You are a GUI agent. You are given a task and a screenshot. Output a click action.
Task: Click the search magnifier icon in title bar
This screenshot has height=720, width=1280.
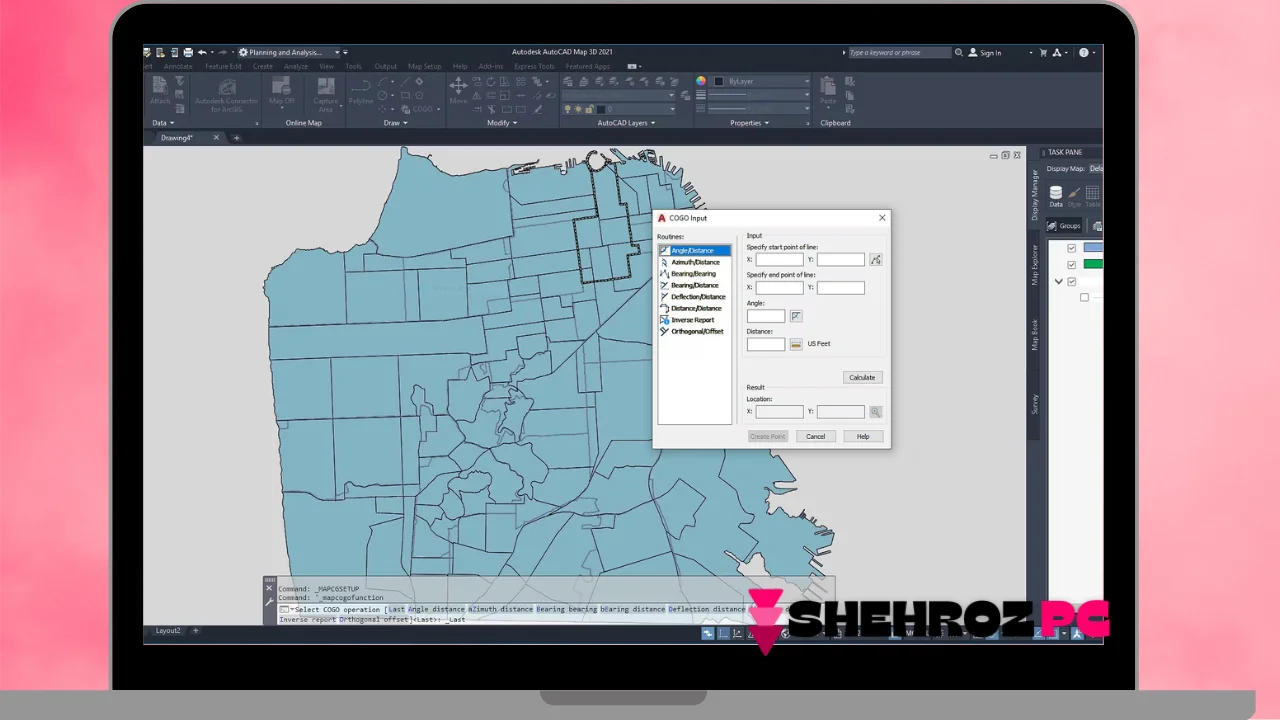[x=959, y=52]
